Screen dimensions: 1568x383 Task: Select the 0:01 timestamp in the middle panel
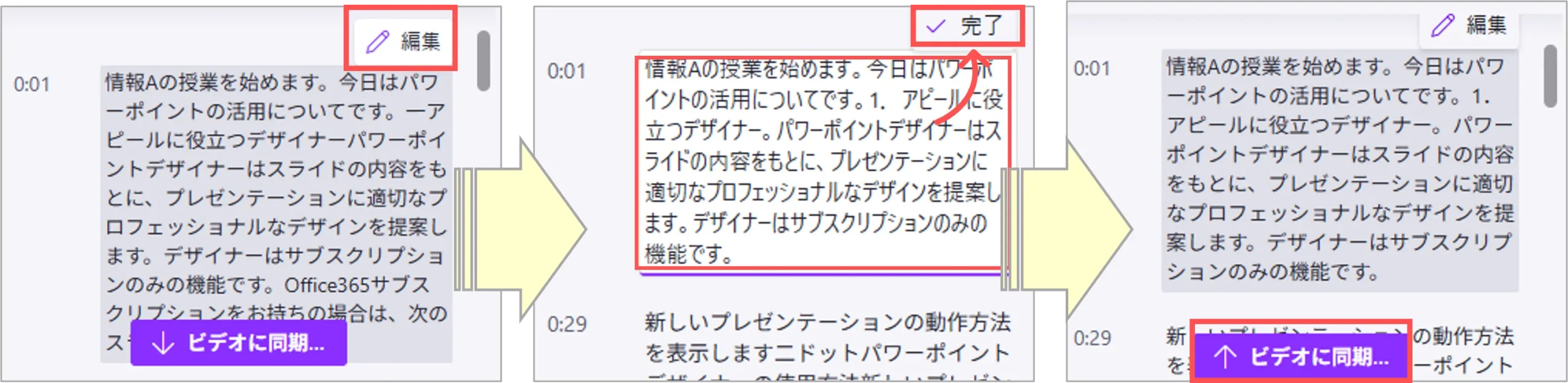[567, 71]
